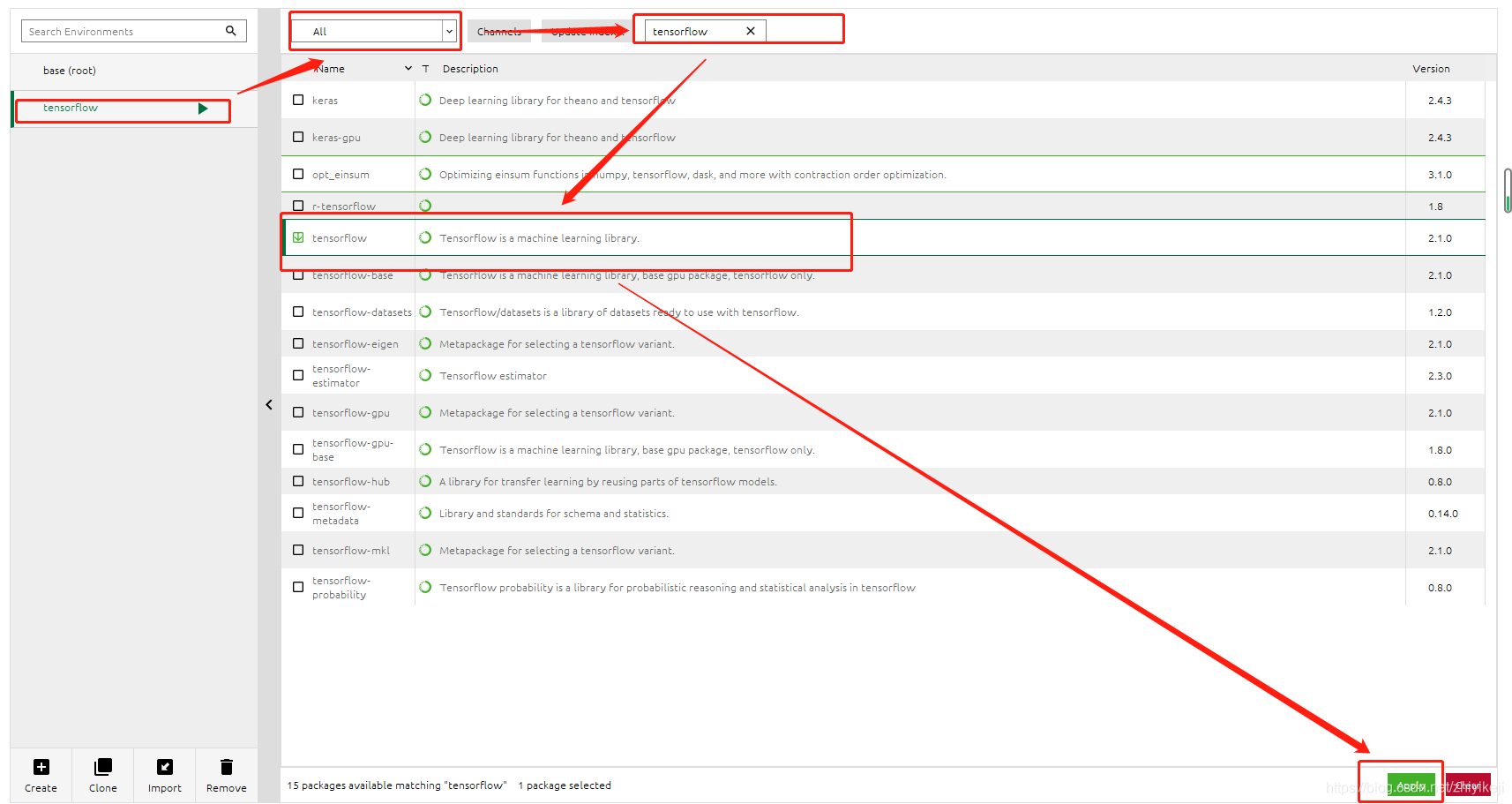Click the status circle icon for r-tensorflow
Screen dimensions: 1512x804
pyautogui.click(x=425, y=206)
